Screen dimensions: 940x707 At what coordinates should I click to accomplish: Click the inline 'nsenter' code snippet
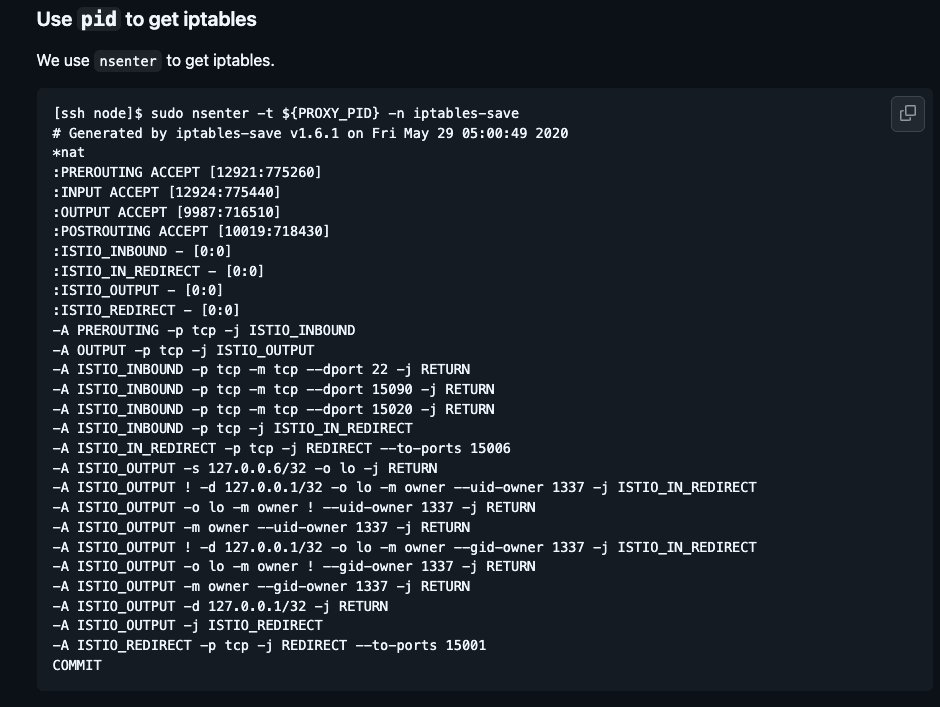(128, 61)
